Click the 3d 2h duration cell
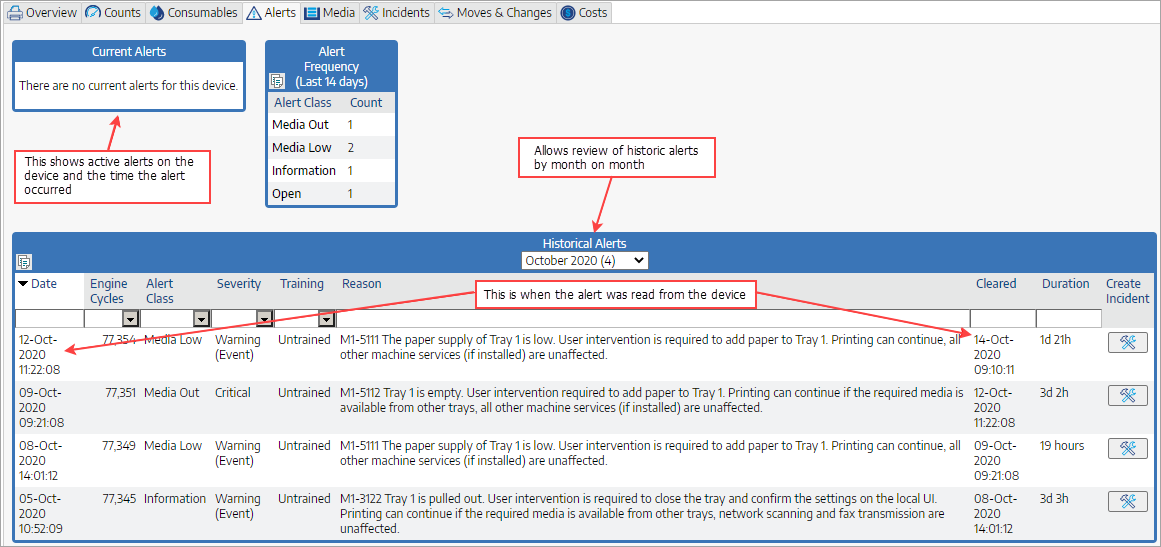Image resolution: width=1161 pixels, height=547 pixels. click(1054, 392)
